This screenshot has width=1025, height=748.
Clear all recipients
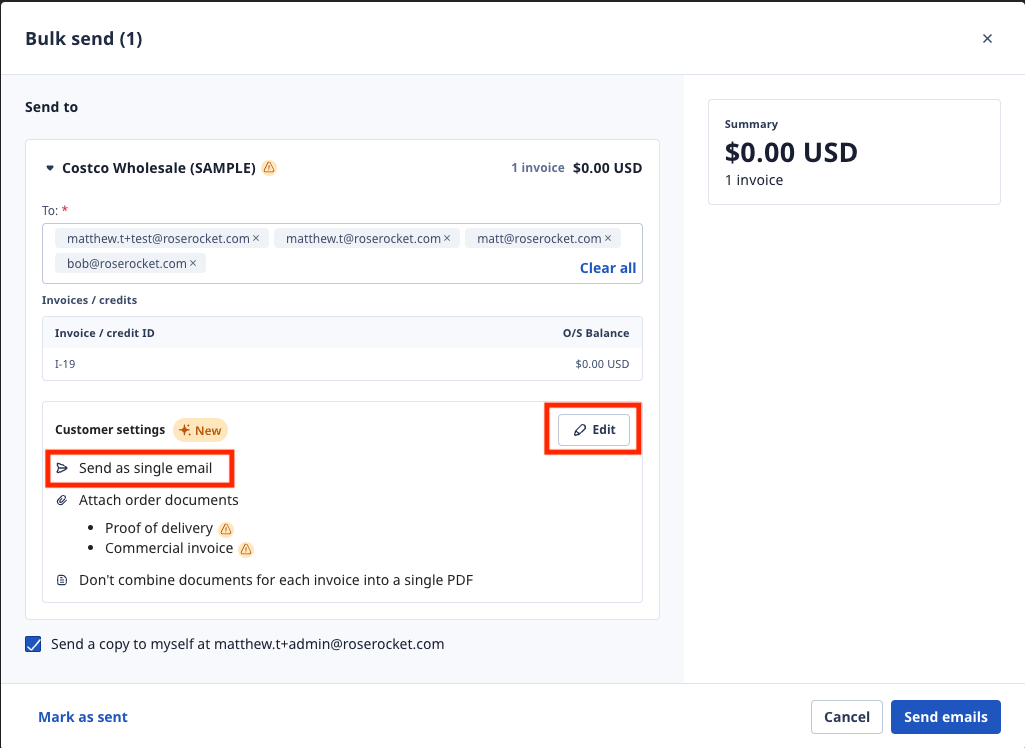(x=608, y=268)
